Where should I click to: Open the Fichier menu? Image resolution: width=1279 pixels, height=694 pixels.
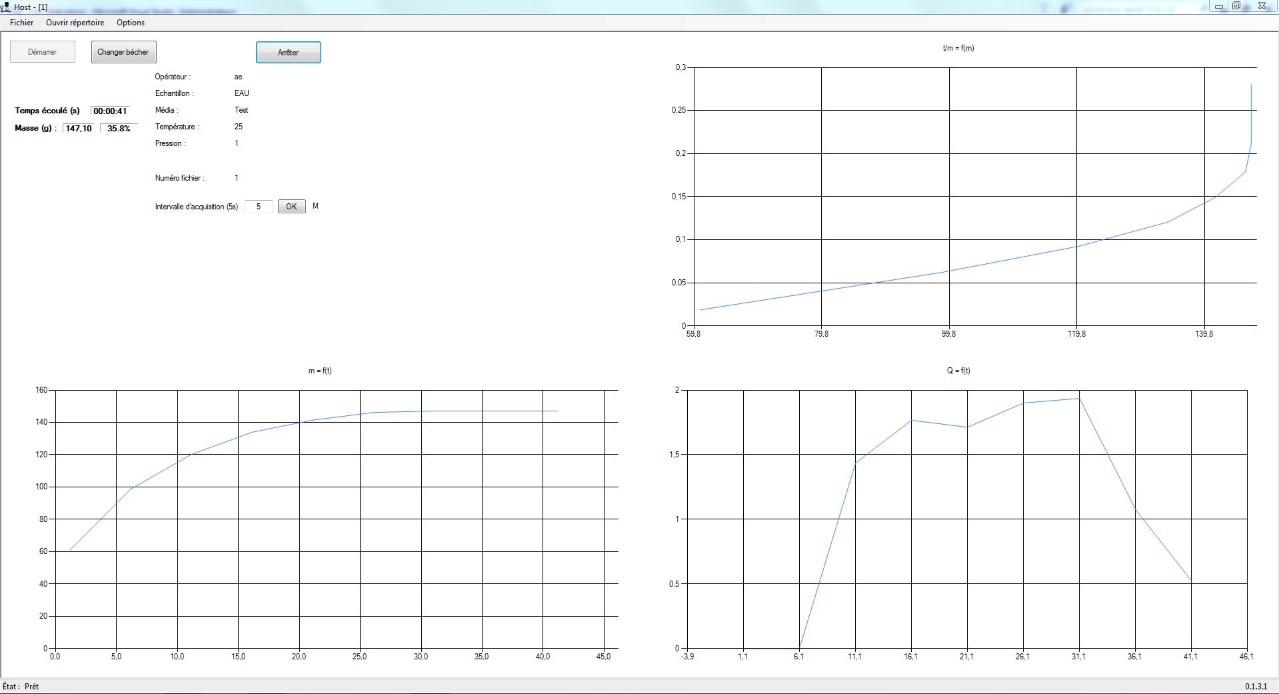tap(21, 22)
